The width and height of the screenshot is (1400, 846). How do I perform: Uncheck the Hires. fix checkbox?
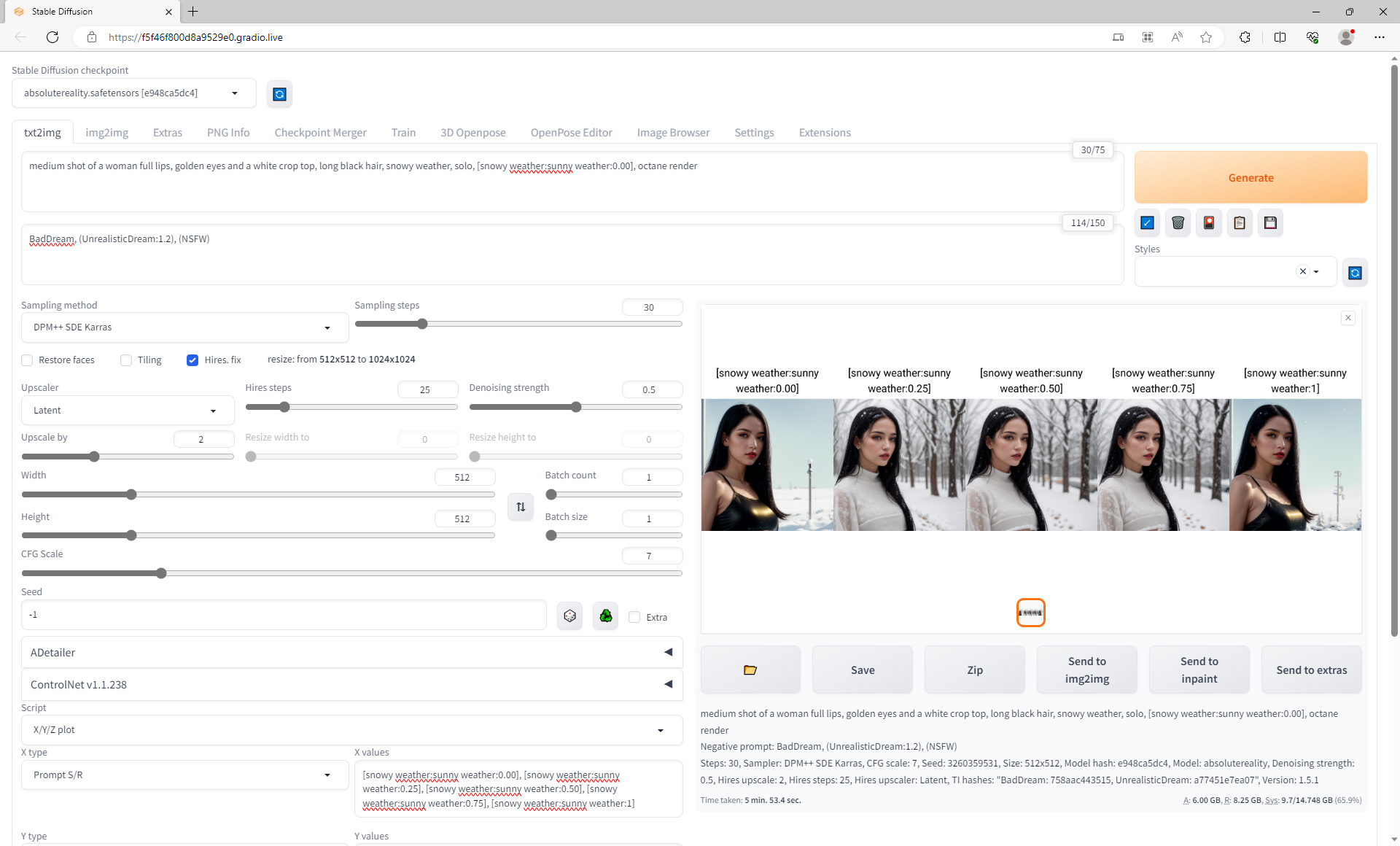[x=192, y=360]
